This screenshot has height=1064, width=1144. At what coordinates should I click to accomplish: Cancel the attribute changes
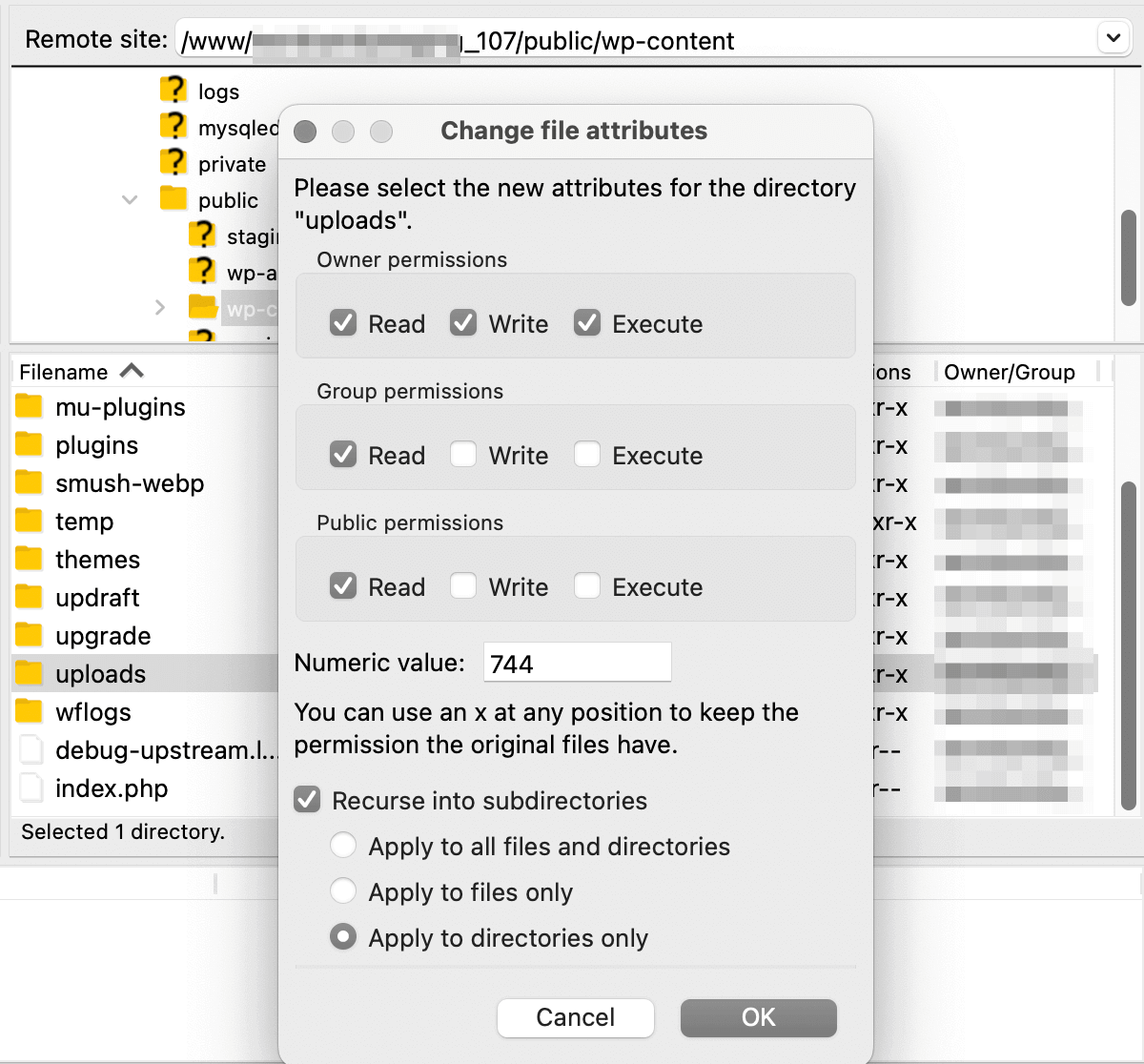[575, 1017]
